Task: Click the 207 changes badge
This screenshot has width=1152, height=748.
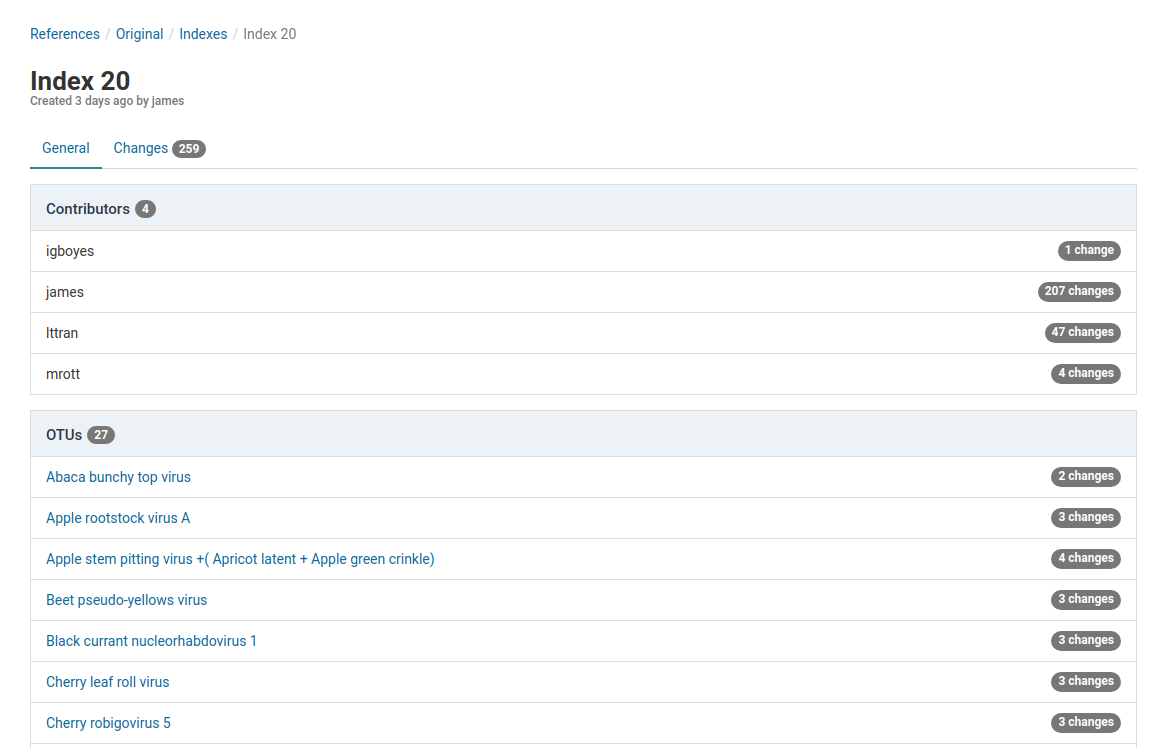Action: (x=1079, y=292)
